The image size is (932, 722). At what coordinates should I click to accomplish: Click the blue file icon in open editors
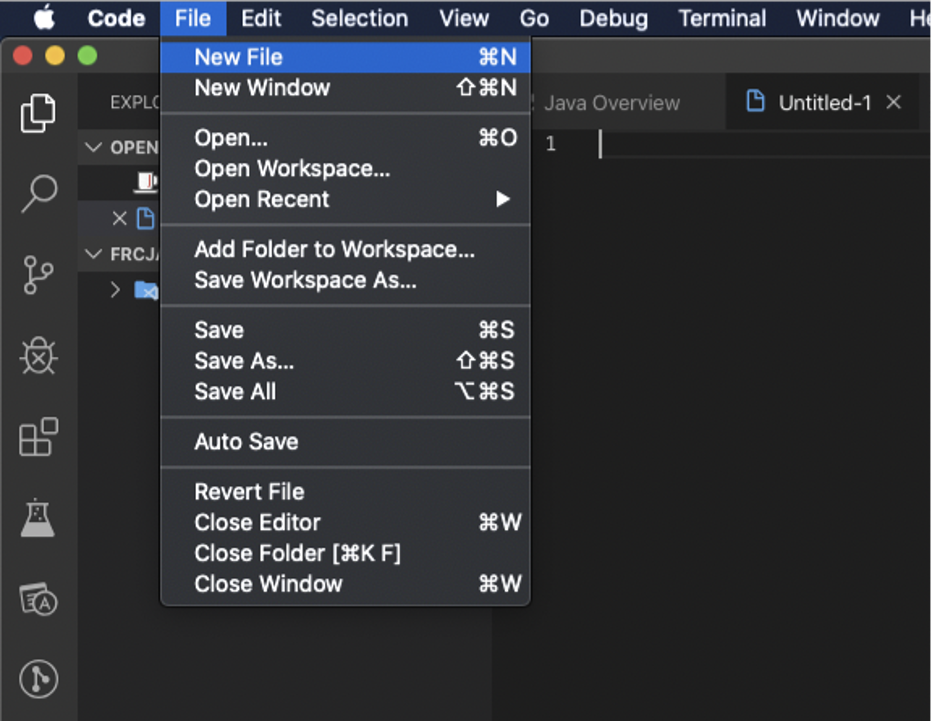(x=146, y=218)
